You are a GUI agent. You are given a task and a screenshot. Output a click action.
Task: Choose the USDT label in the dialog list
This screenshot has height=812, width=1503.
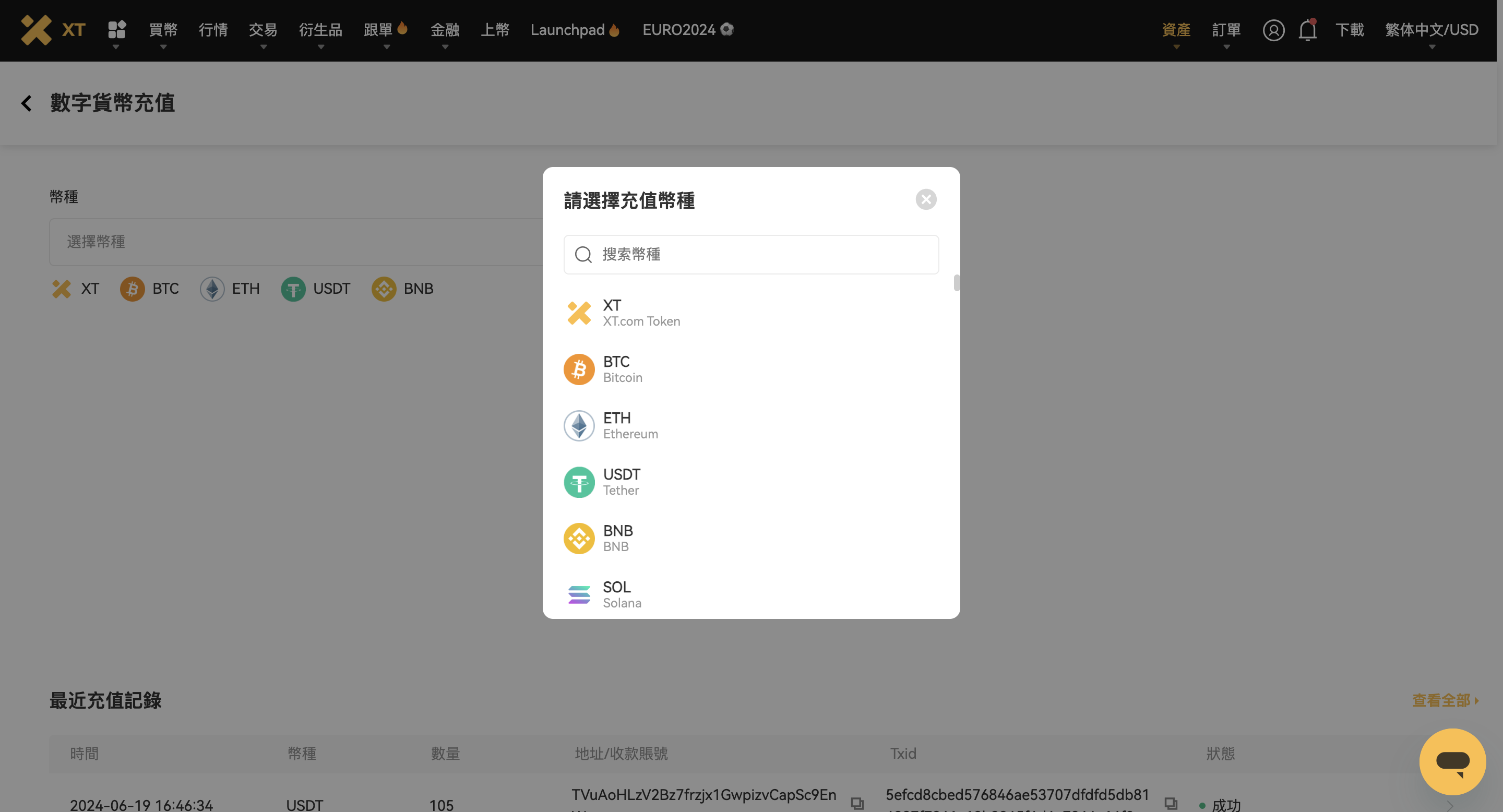[622, 474]
